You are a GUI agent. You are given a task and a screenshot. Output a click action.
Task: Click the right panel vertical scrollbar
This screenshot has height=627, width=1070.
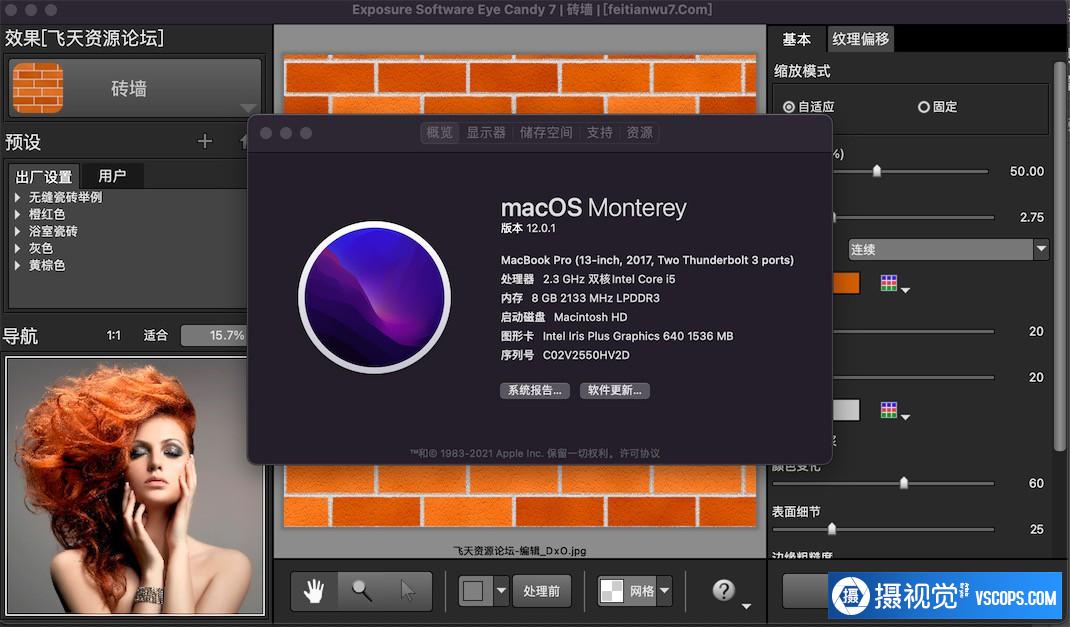(x=1059, y=256)
